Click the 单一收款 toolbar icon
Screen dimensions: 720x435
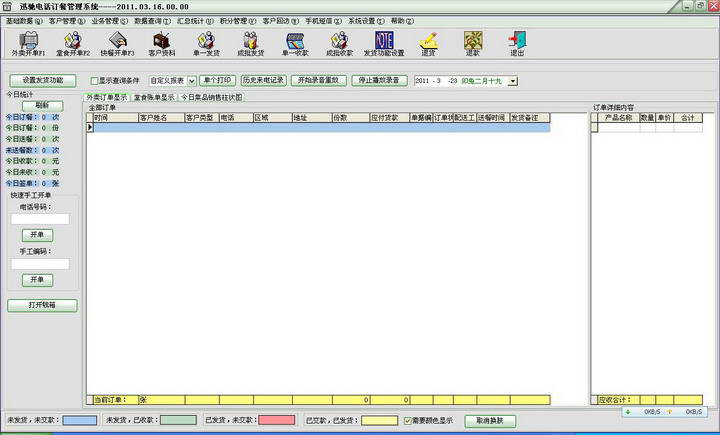click(x=295, y=44)
